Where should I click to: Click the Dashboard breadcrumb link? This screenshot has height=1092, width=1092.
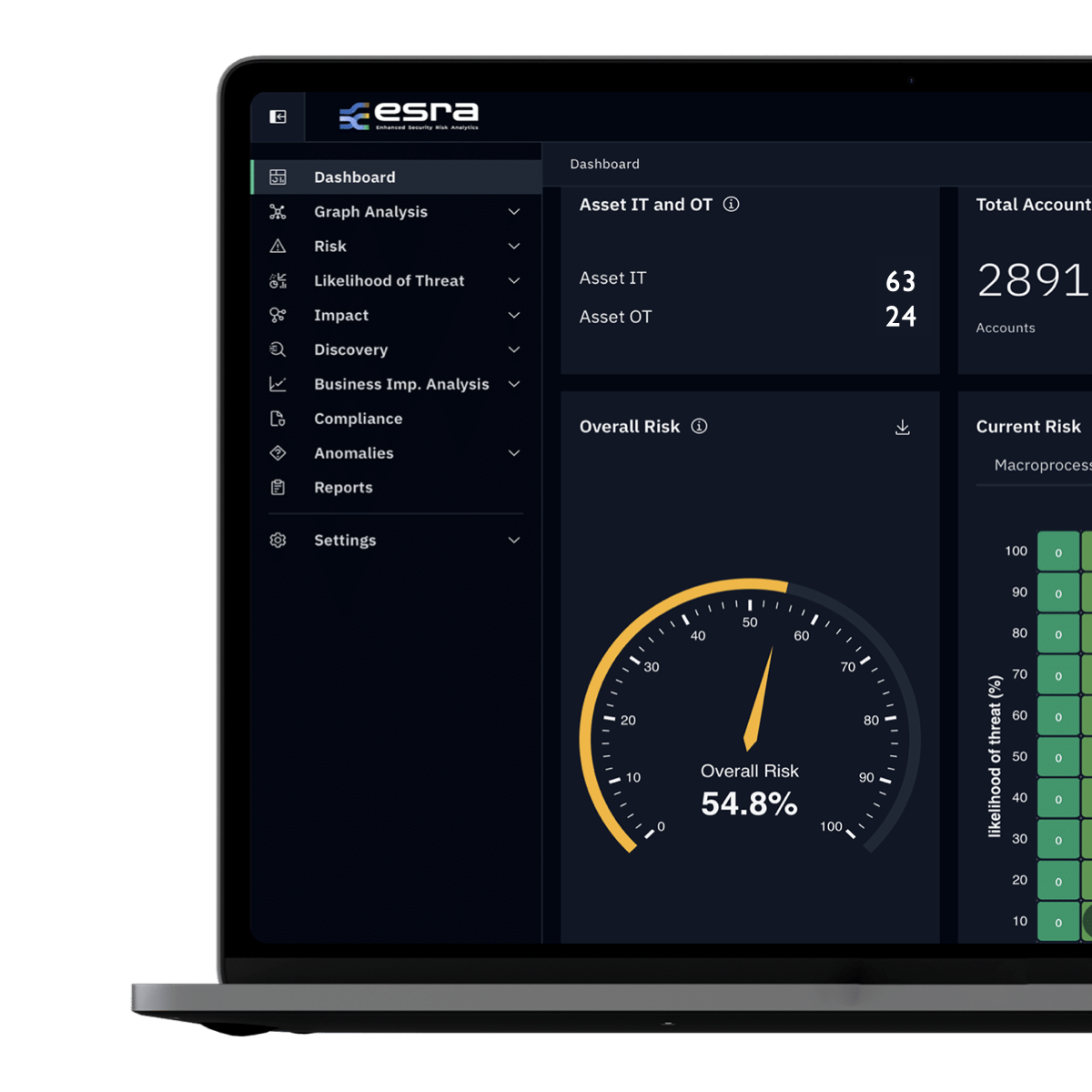point(605,165)
